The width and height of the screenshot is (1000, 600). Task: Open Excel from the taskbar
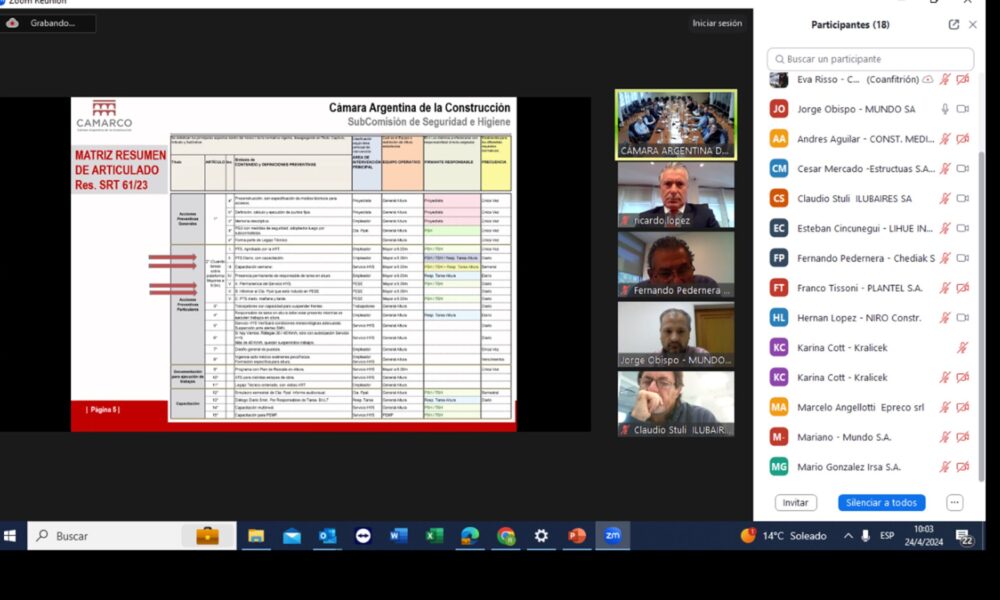(434, 536)
